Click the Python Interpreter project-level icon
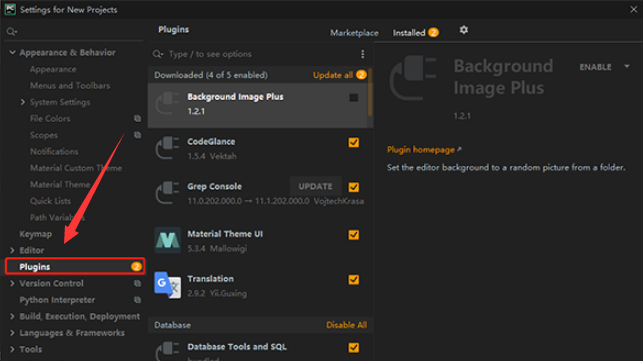Image resolution: width=643 pixels, height=361 pixels. click(137, 300)
